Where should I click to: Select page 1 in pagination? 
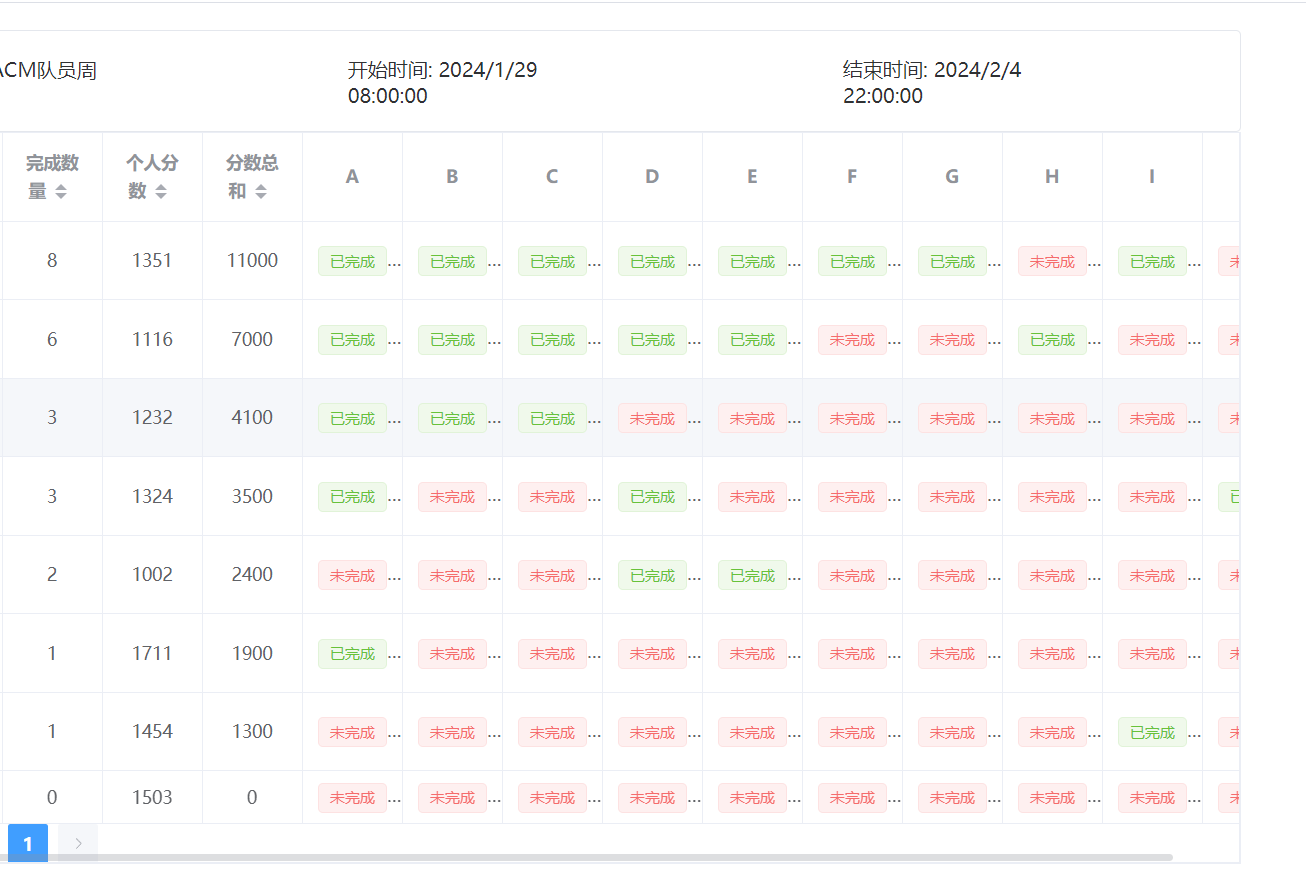coord(28,843)
